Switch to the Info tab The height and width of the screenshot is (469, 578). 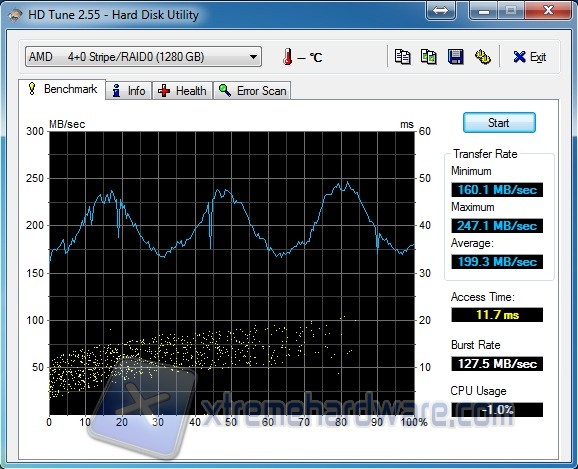coord(129,91)
